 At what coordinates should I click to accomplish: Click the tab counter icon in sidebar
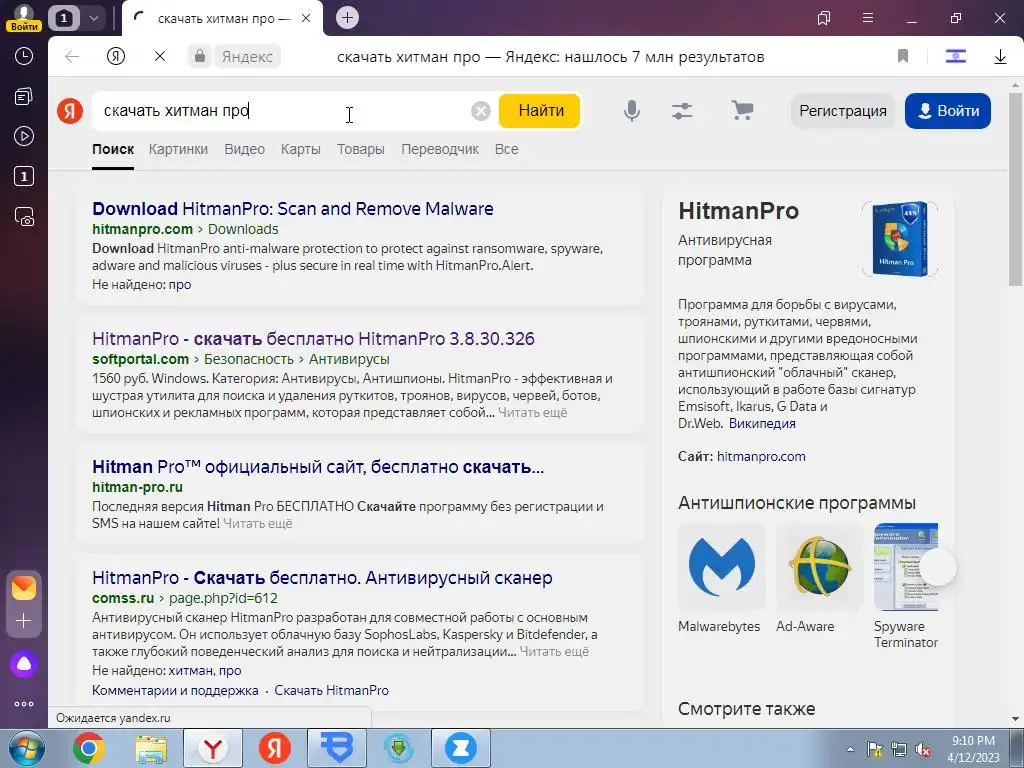point(24,176)
